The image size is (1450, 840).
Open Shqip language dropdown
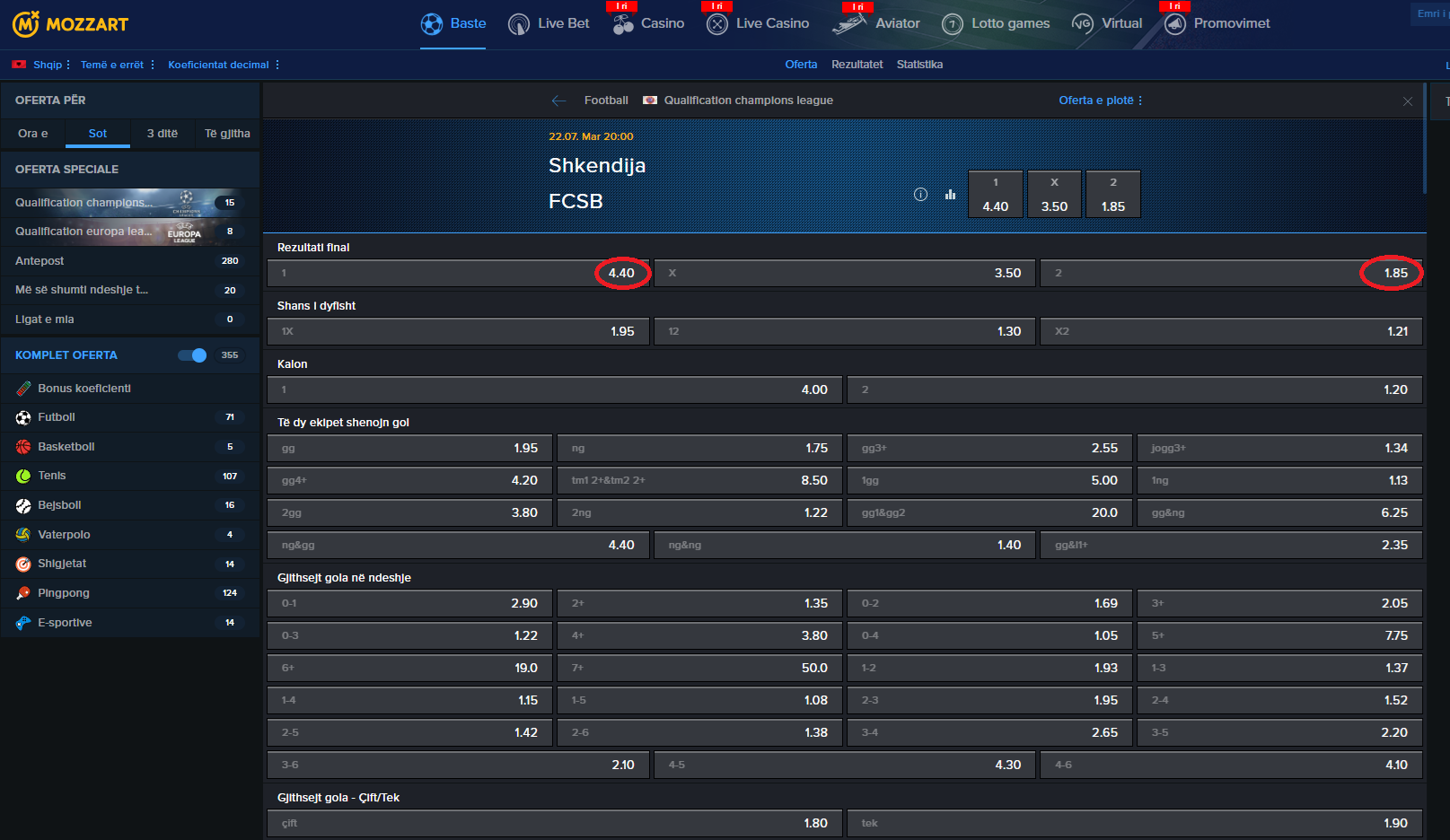point(51,65)
